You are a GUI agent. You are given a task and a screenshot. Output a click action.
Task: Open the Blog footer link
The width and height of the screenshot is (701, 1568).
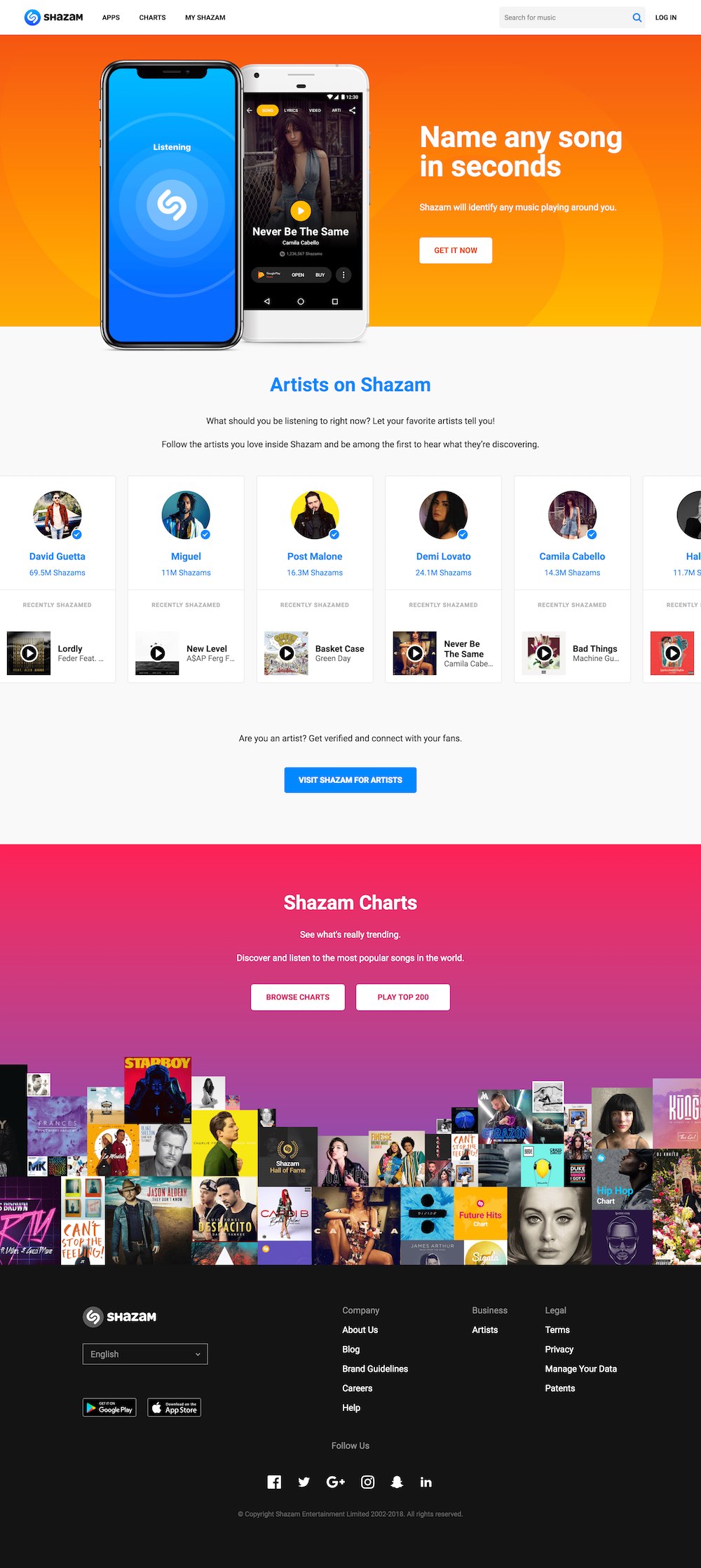click(350, 1349)
